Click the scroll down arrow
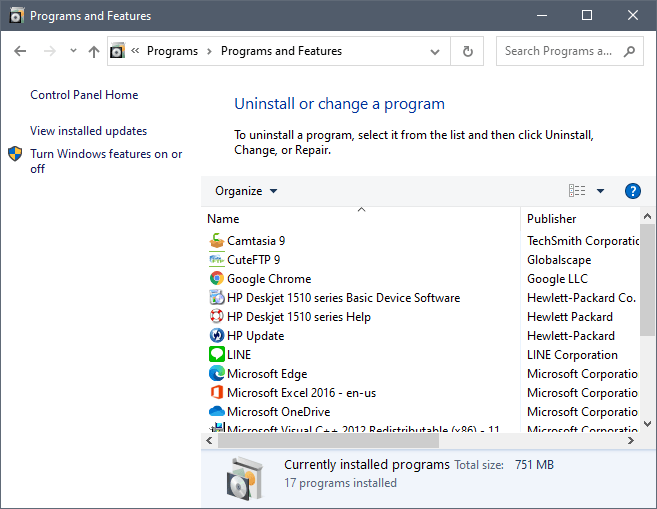The width and height of the screenshot is (657, 509). coord(647,424)
